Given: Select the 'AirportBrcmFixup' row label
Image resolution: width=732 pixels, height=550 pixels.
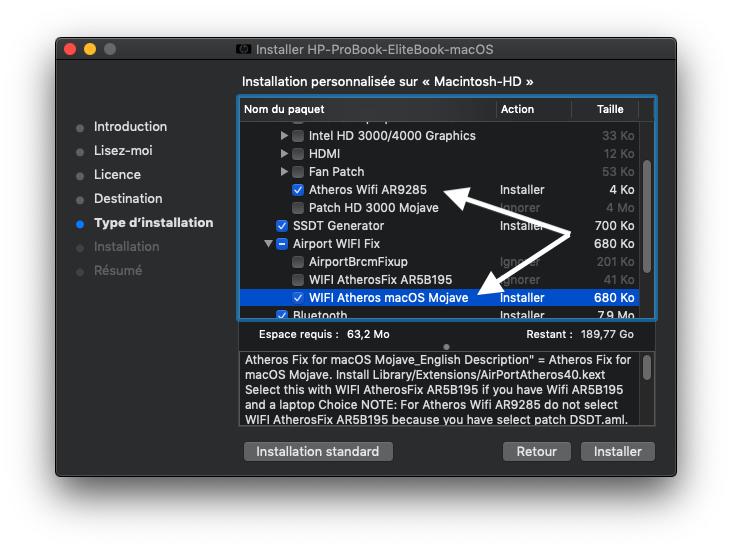Looking at the screenshot, I should point(359,262).
